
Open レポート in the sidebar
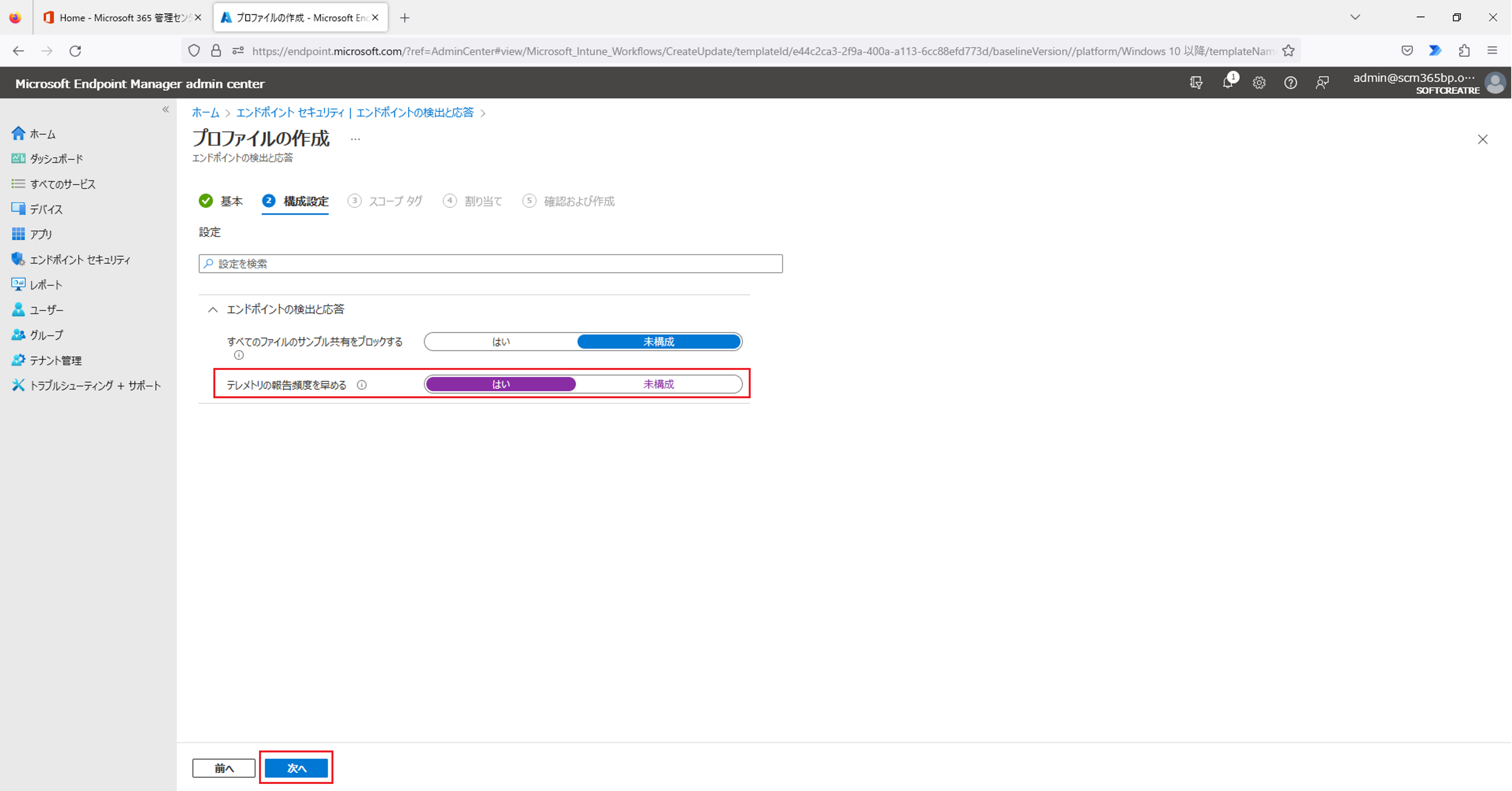coord(46,285)
